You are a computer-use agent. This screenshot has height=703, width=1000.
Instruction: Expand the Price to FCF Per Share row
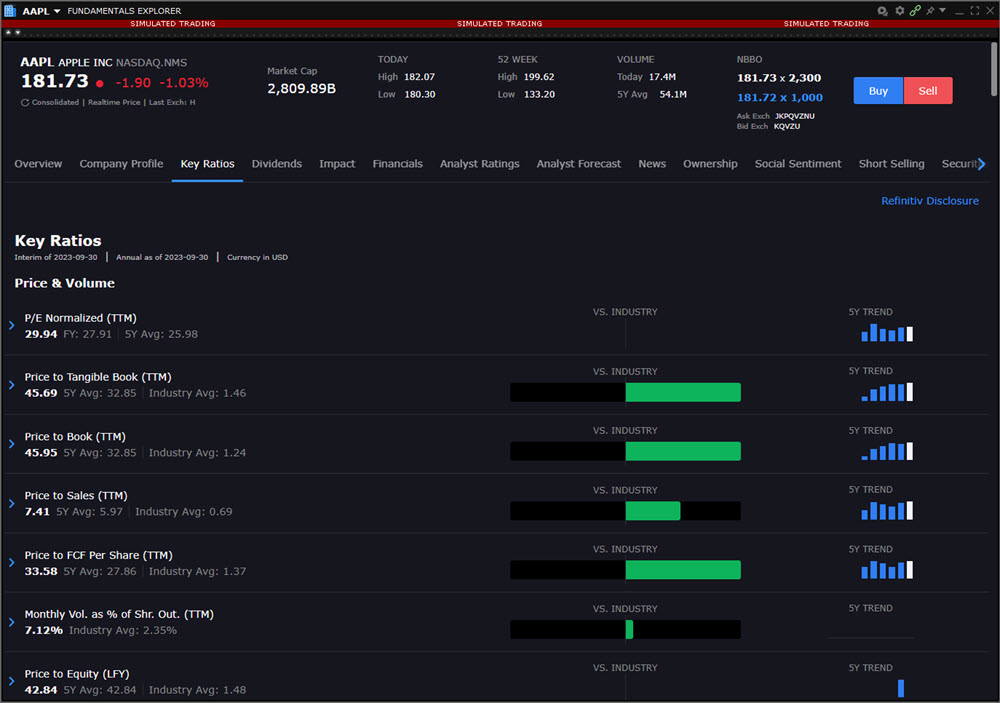[11, 563]
